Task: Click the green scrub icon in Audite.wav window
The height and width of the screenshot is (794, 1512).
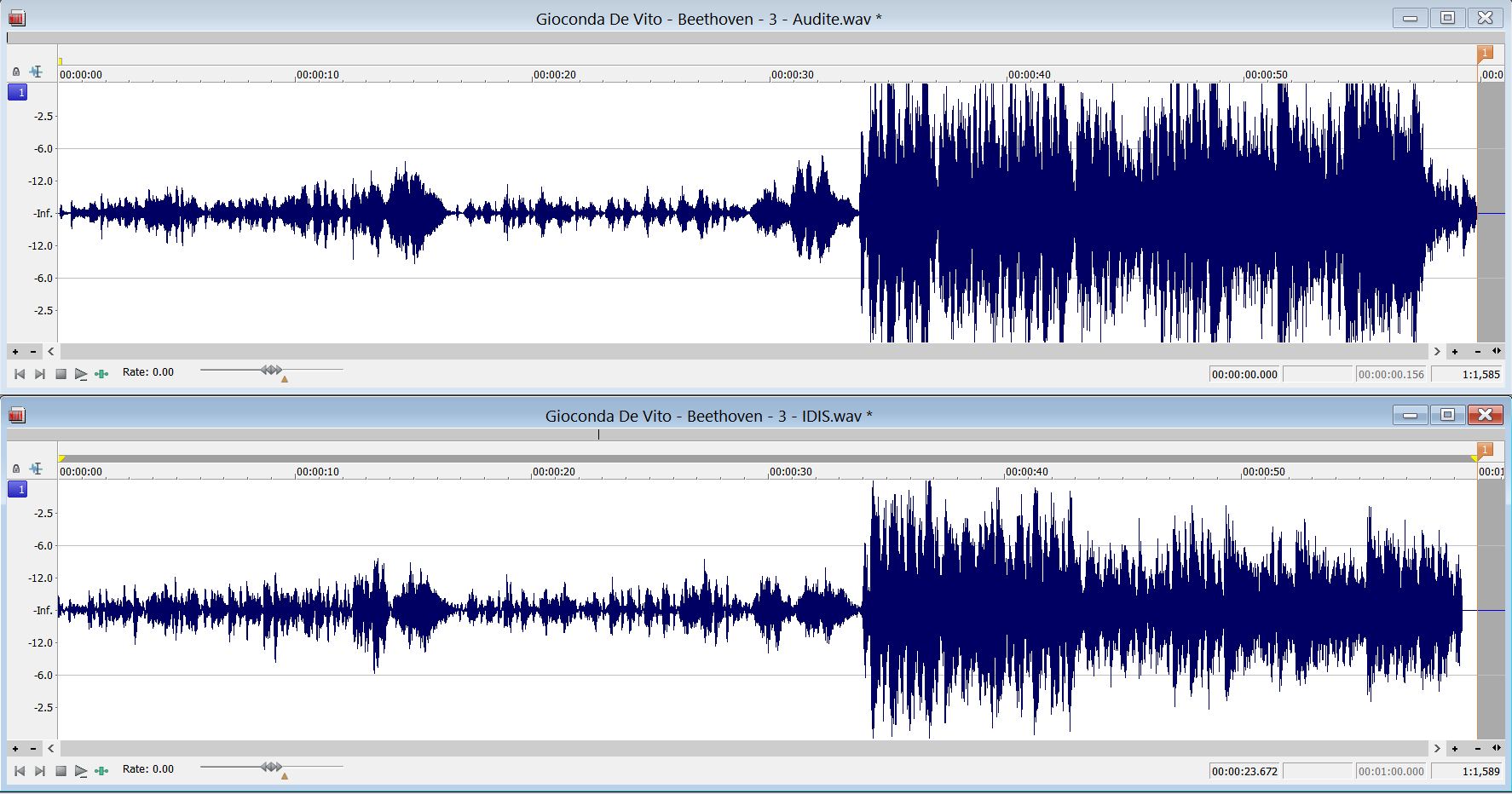Action: pos(101,374)
